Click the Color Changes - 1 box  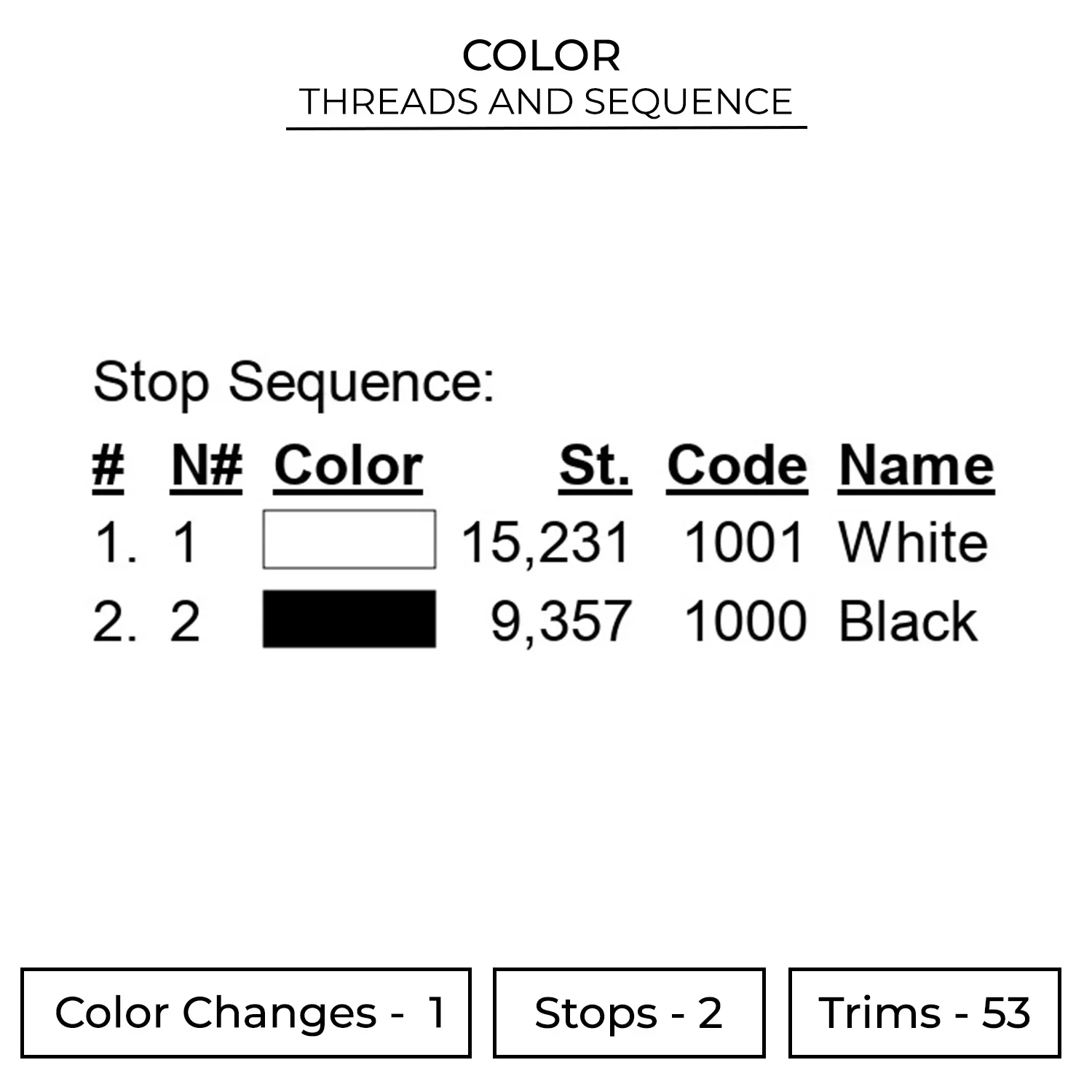point(246,1013)
